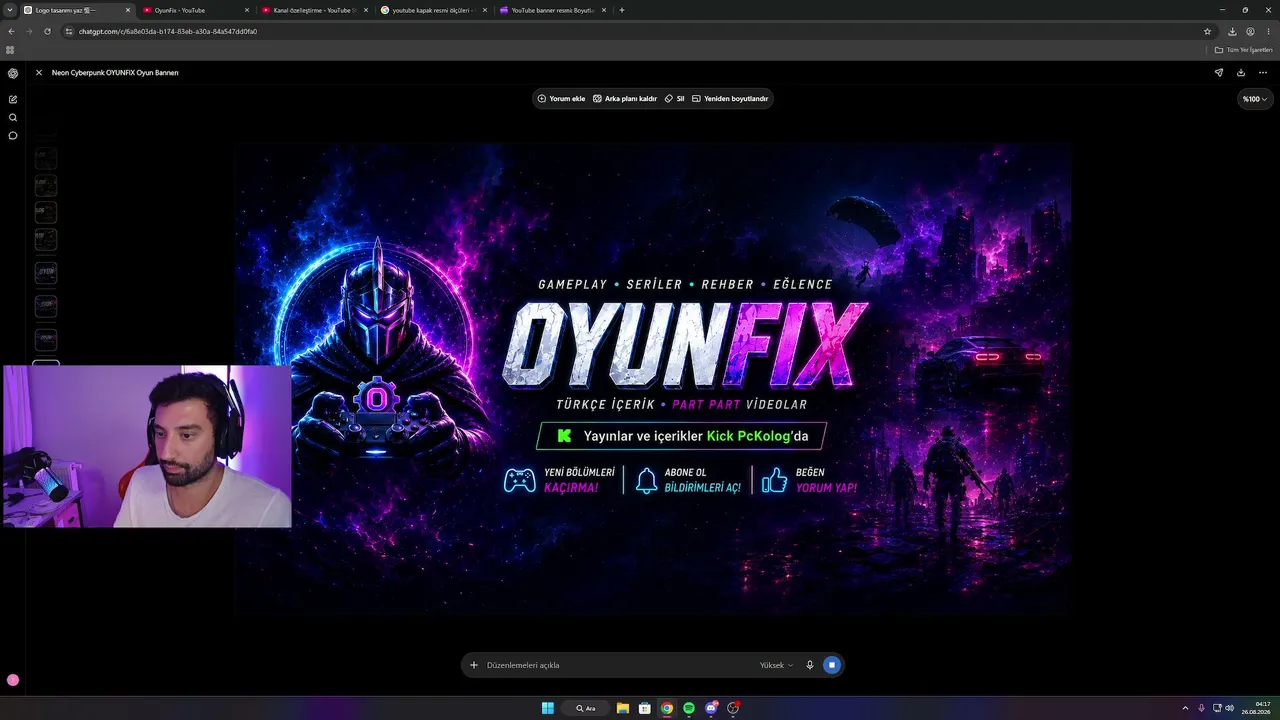View site information icon beside the URL
The height and width of the screenshot is (720, 1280).
tap(69, 31)
